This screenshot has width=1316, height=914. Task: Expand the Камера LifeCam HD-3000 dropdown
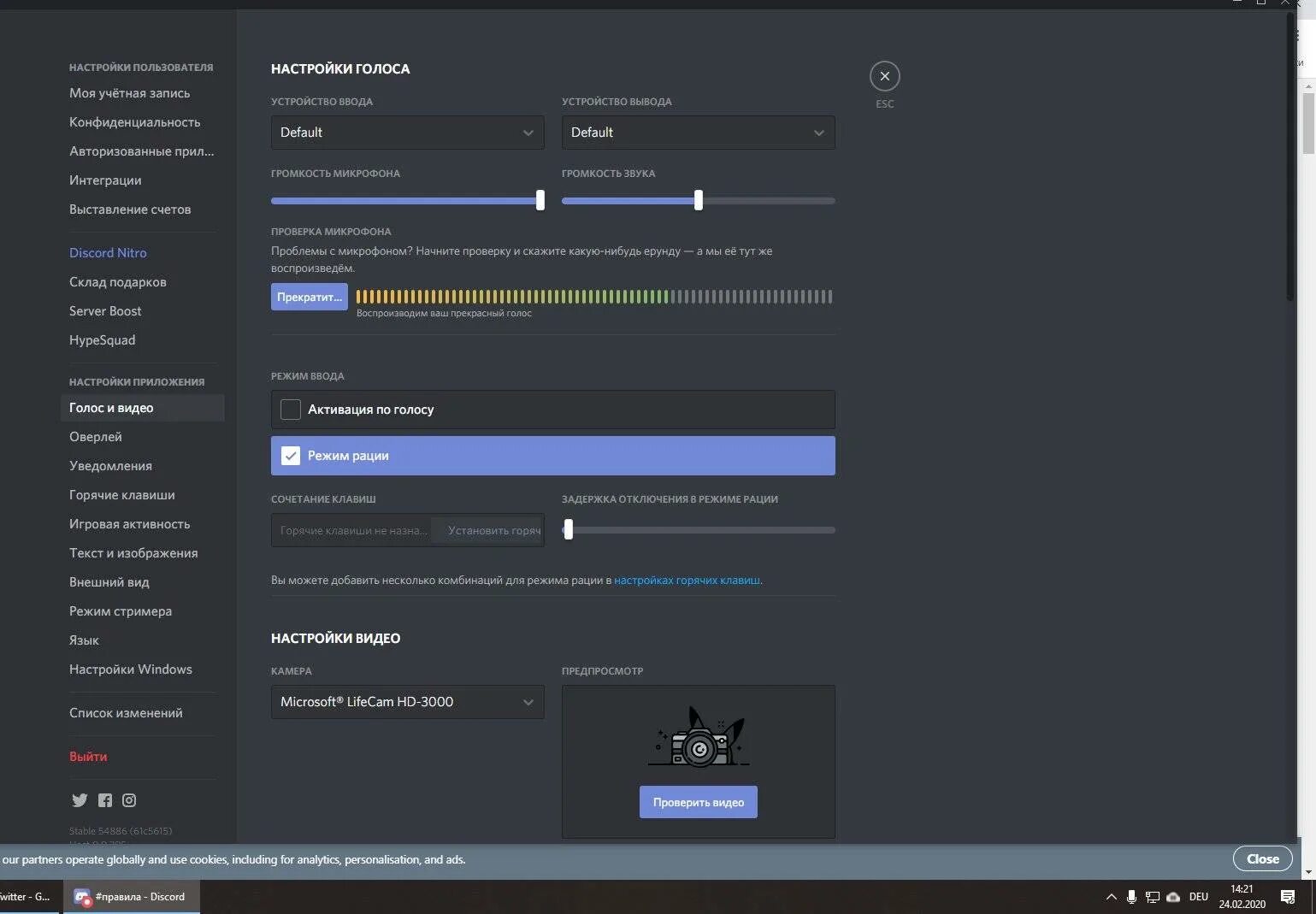(x=407, y=702)
